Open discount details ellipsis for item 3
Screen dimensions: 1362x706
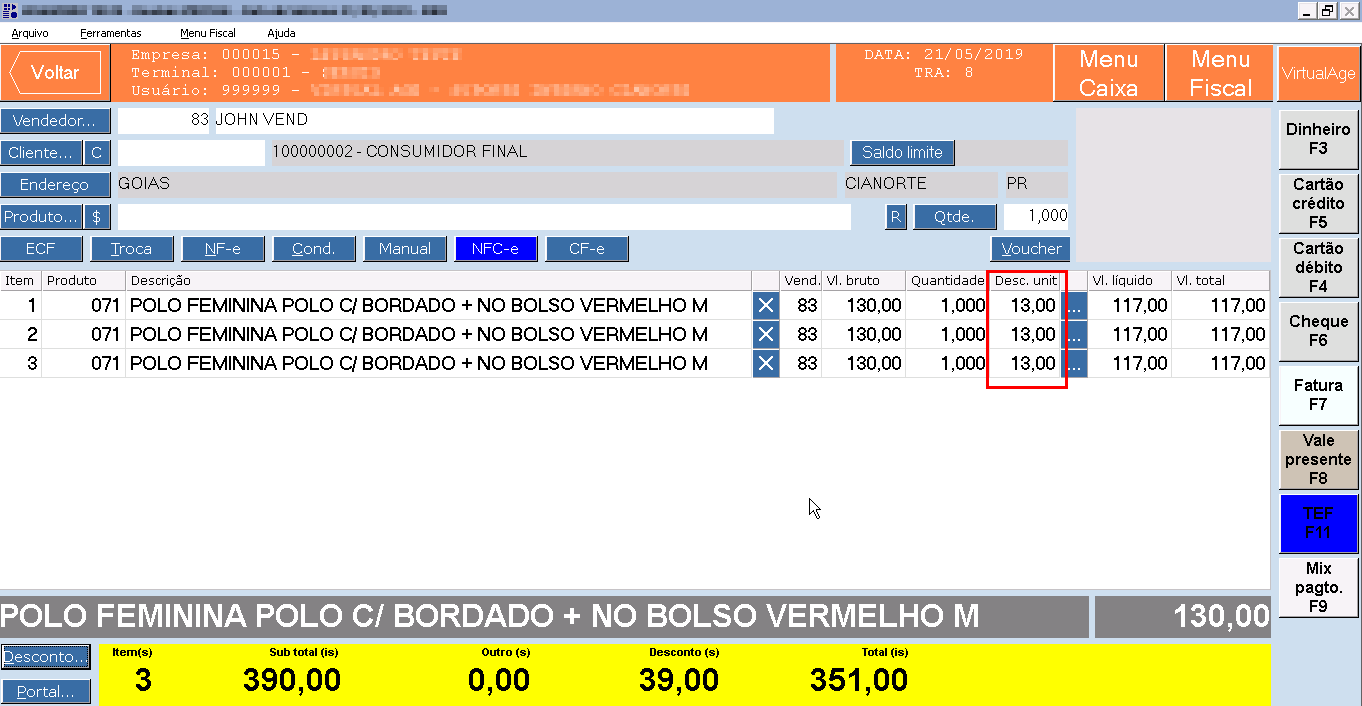point(1074,364)
